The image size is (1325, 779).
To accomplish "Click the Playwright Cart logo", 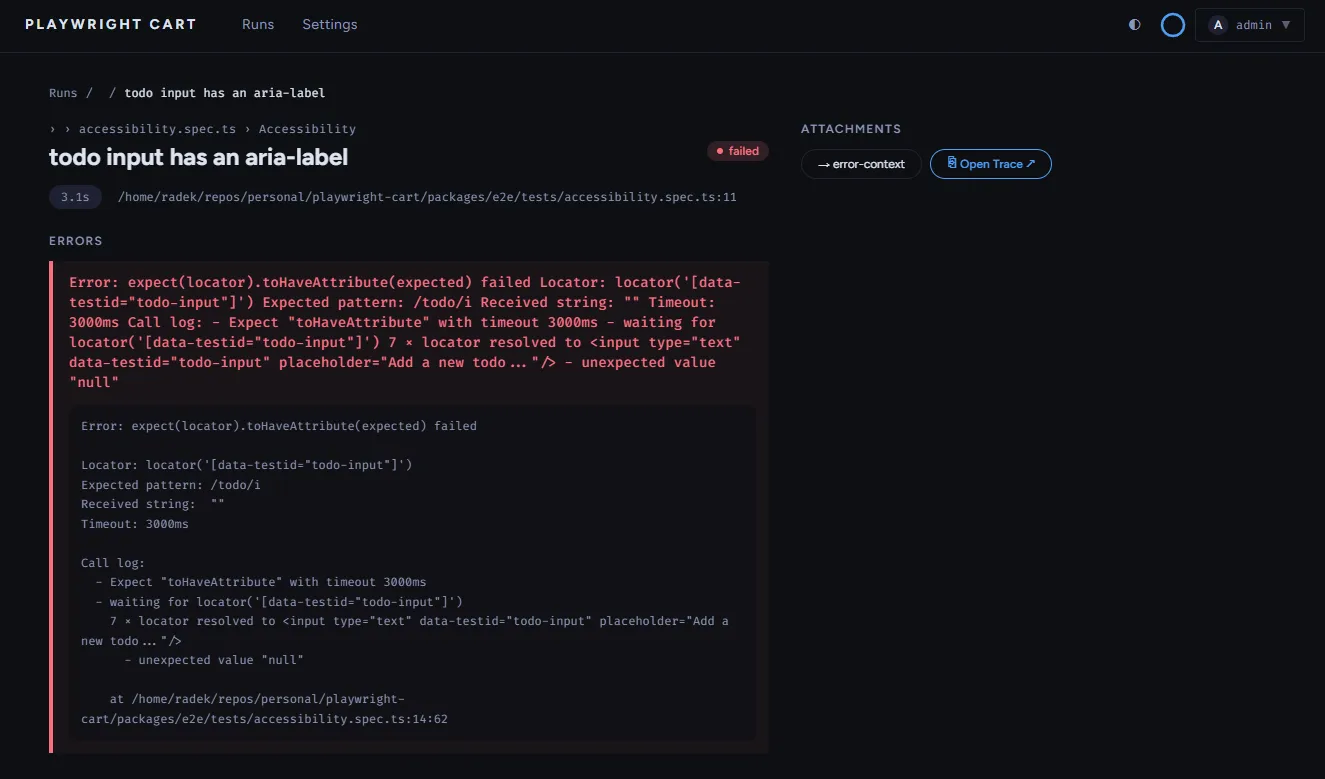I will click(x=110, y=24).
